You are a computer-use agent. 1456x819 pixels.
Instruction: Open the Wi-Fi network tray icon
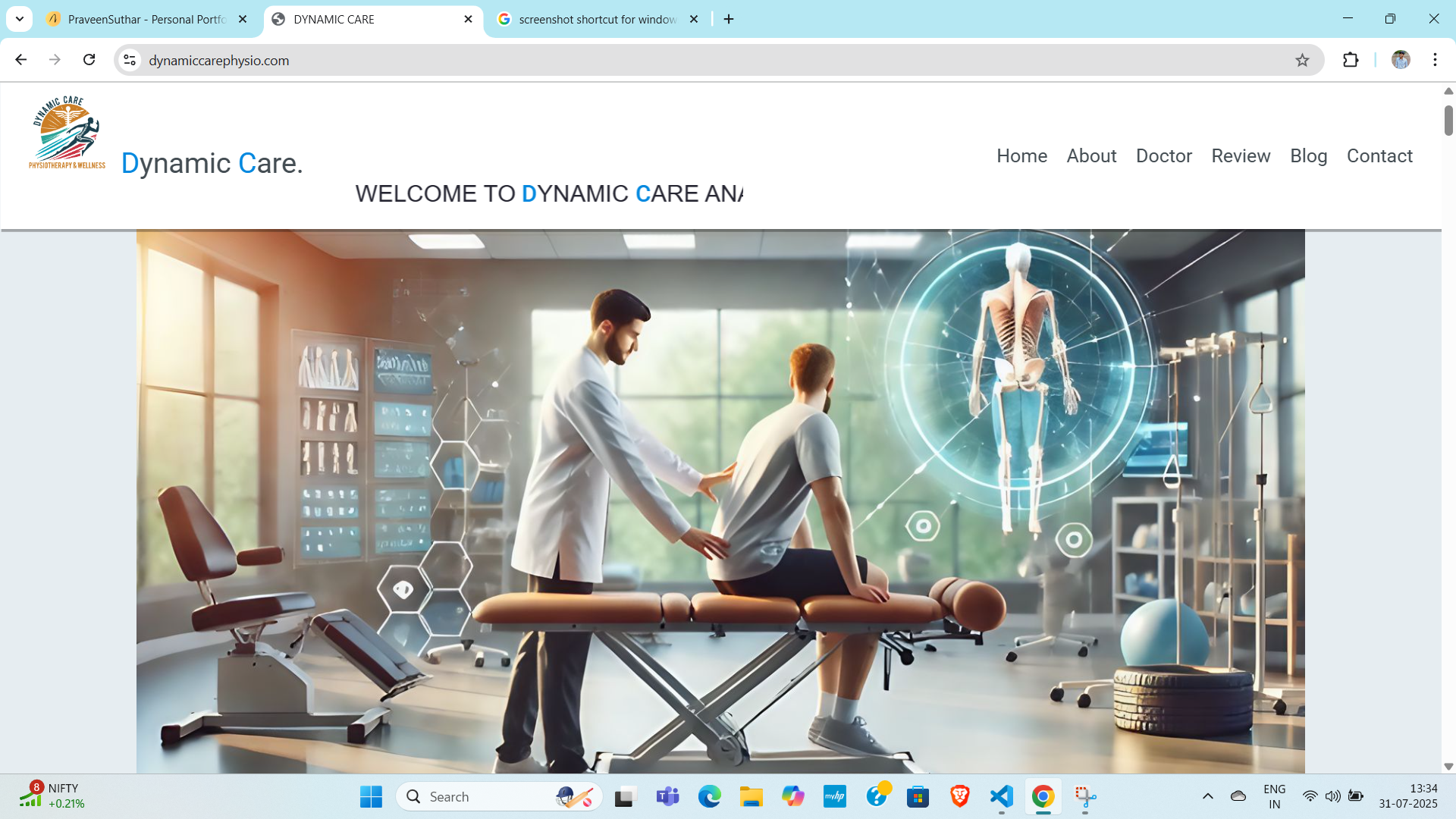point(1310,796)
